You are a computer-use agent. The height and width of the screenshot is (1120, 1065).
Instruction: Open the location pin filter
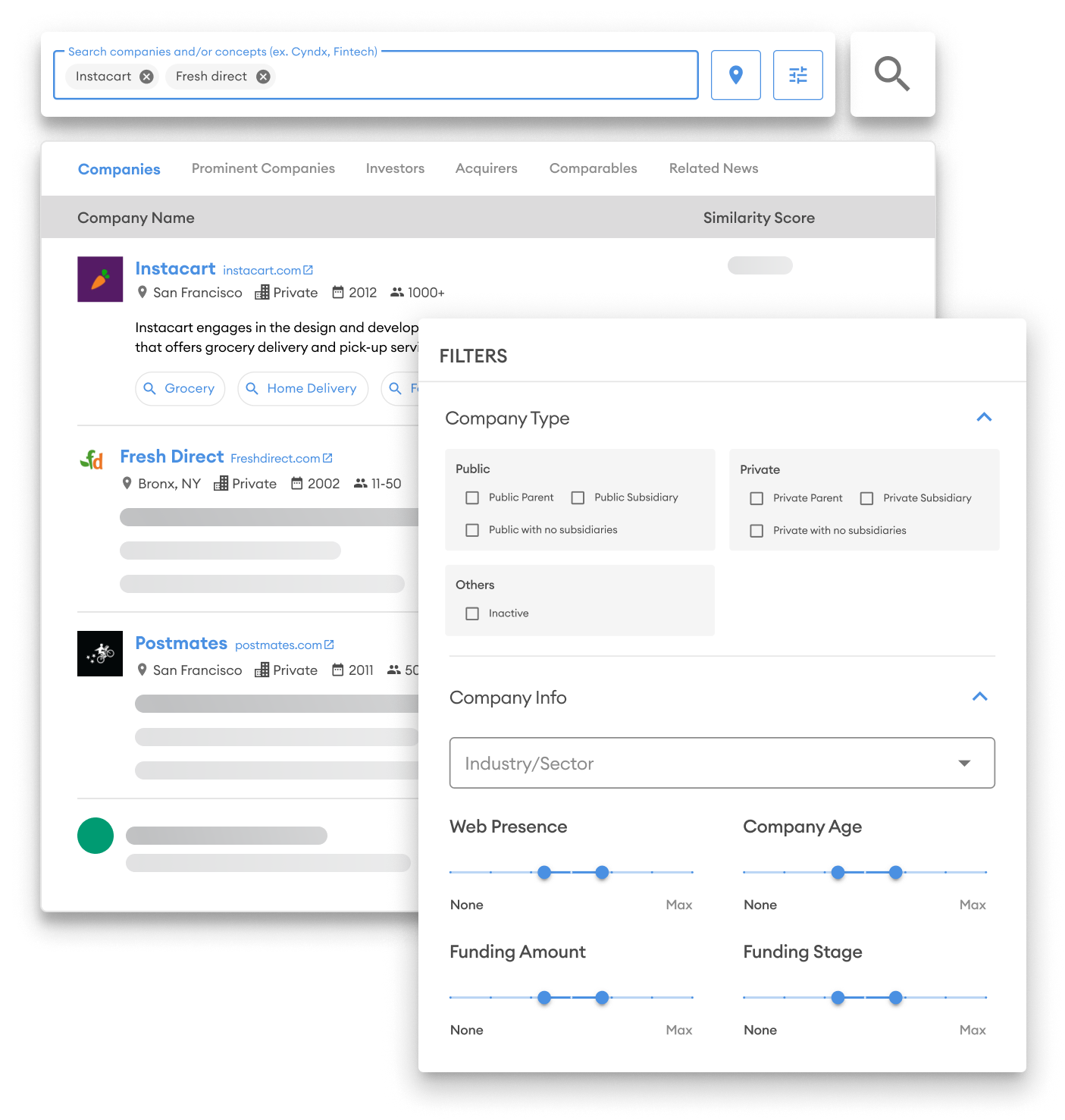pos(735,75)
